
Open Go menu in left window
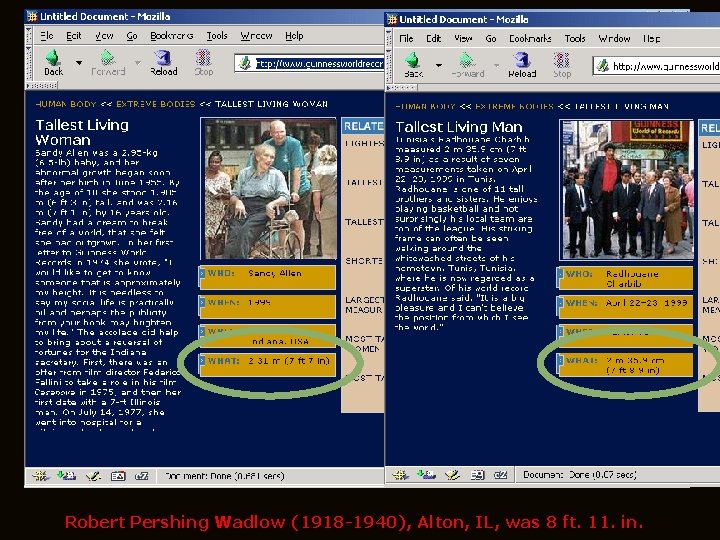point(132,36)
